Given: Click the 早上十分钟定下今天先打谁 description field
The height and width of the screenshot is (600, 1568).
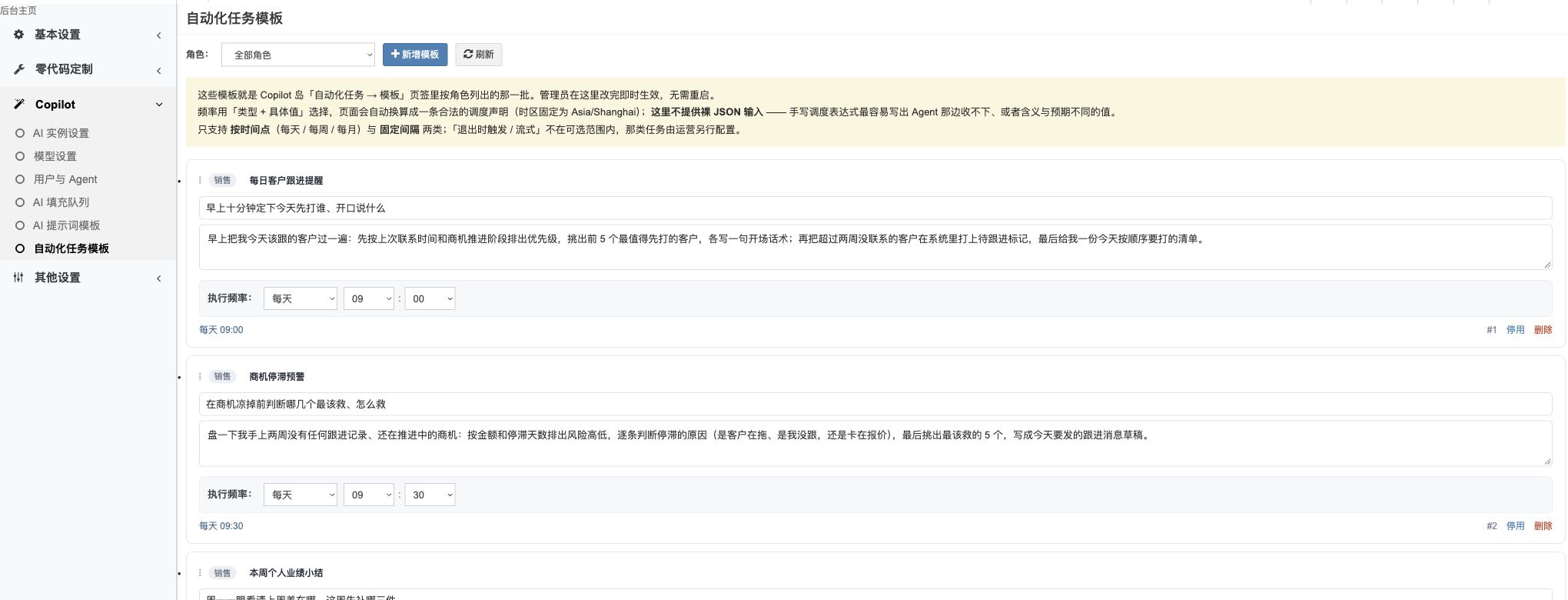Looking at the screenshot, I should click(x=875, y=208).
